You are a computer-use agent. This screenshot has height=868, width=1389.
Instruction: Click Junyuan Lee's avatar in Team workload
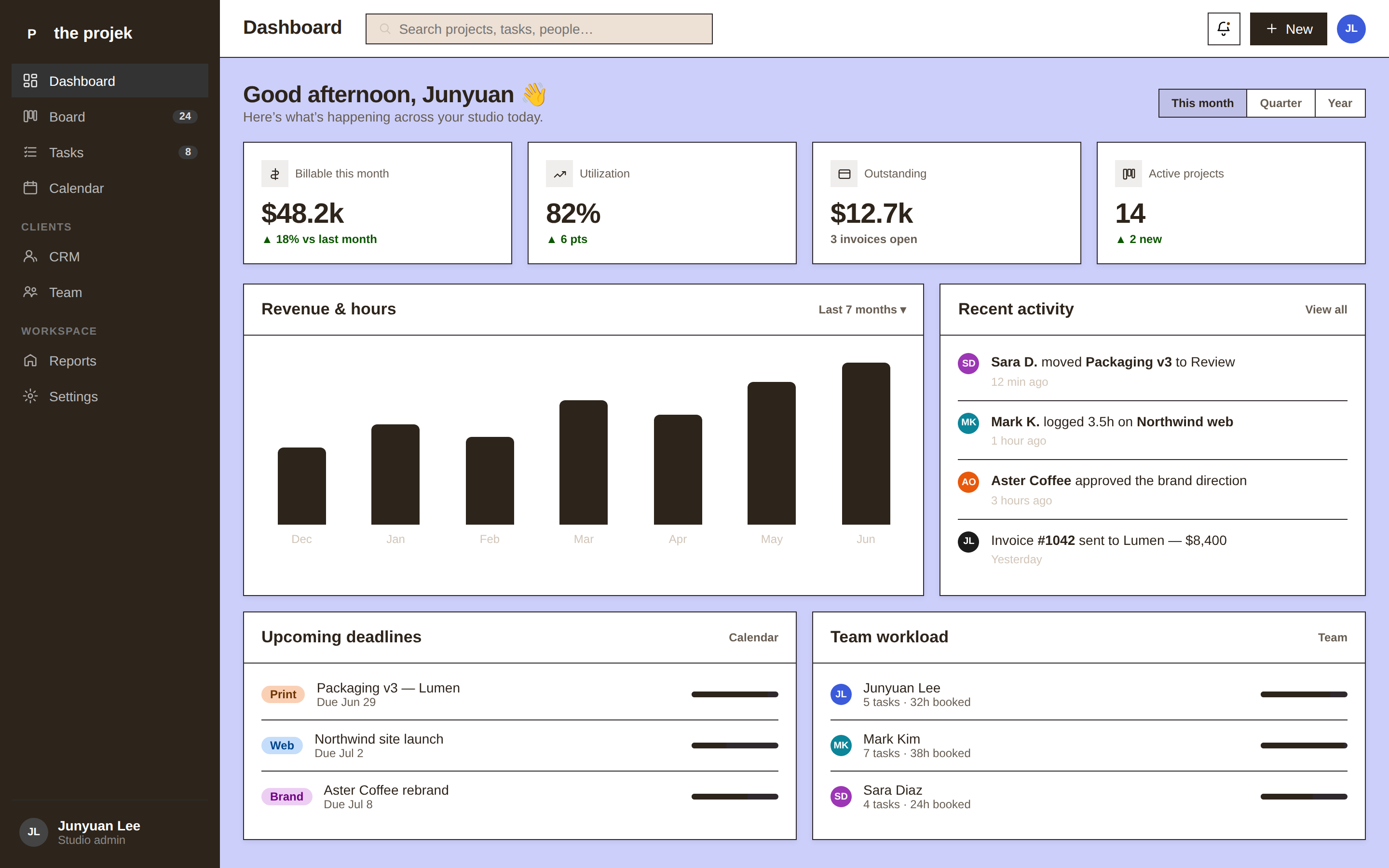pos(841,694)
